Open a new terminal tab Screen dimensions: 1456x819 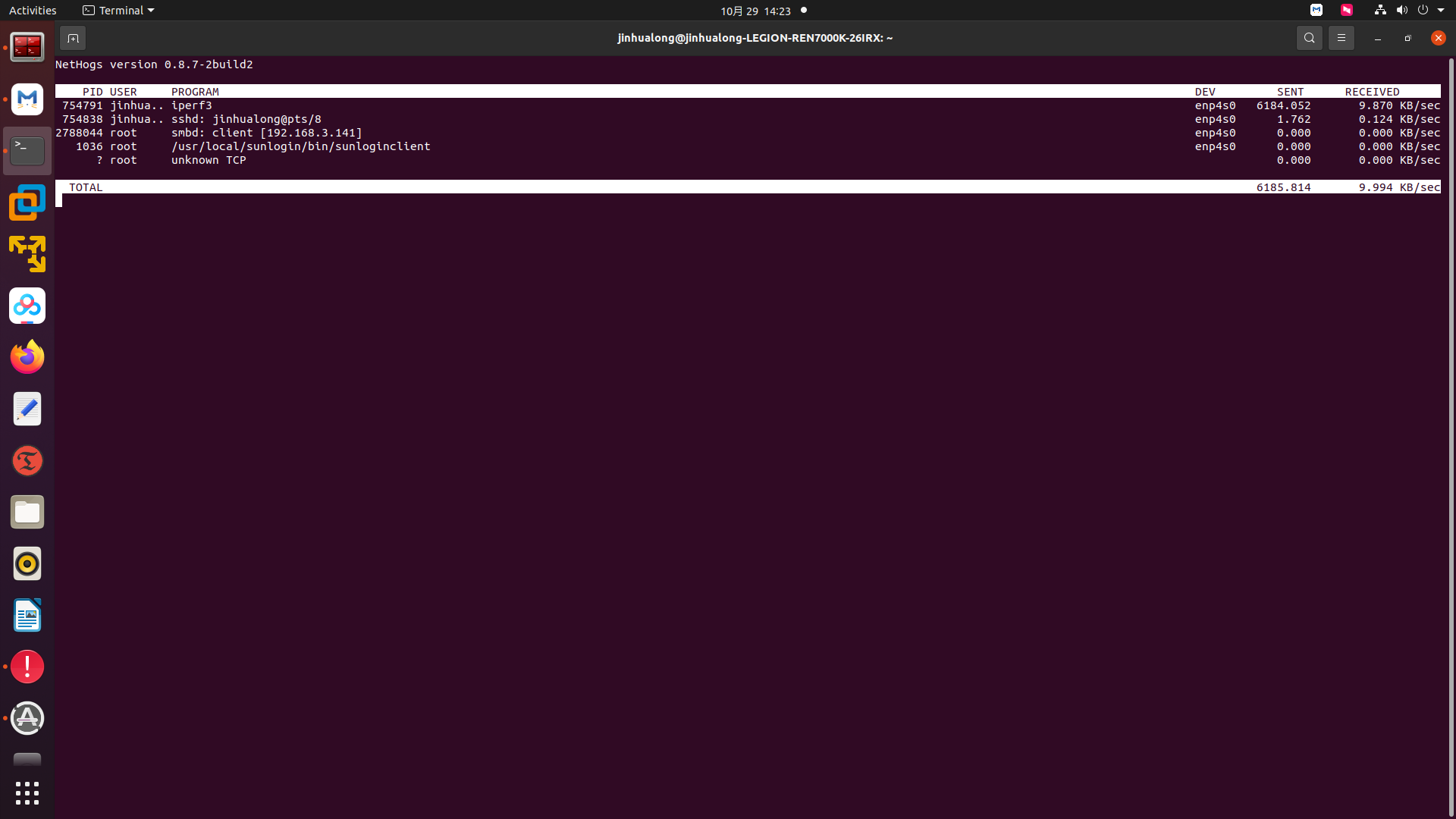[x=73, y=38]
